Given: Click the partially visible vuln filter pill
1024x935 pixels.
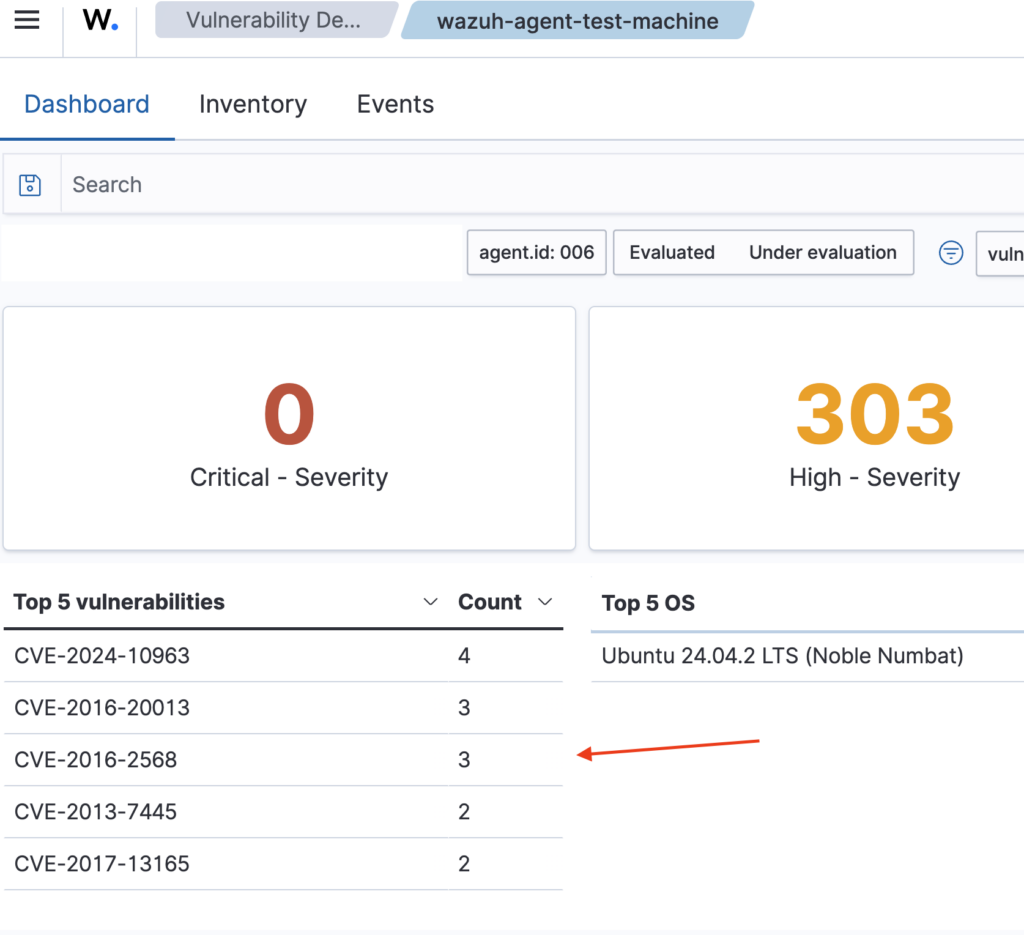Looking at the screenshot, I should [x=1000, y=253].
